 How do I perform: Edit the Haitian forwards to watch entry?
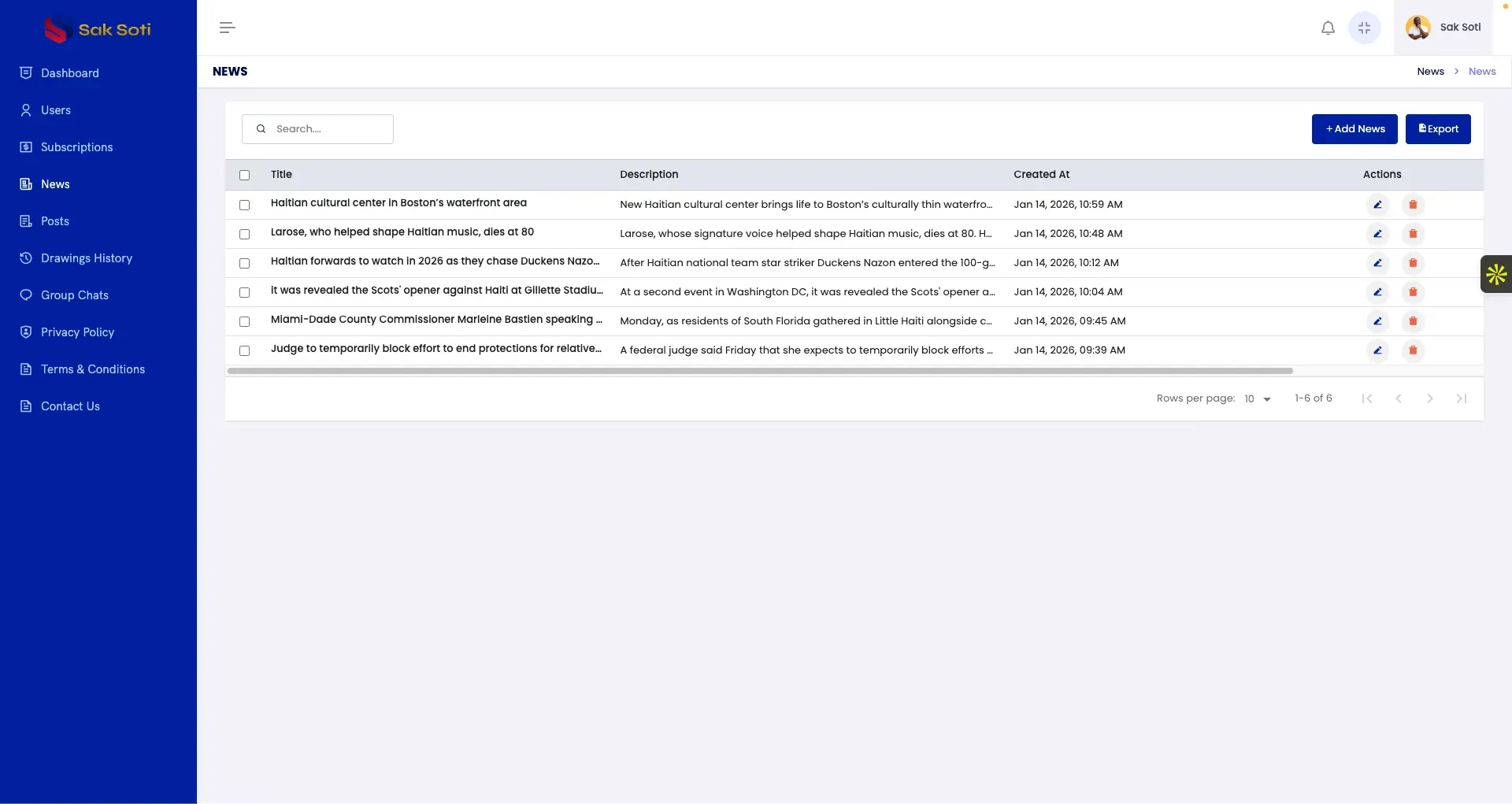point(1377,263)
